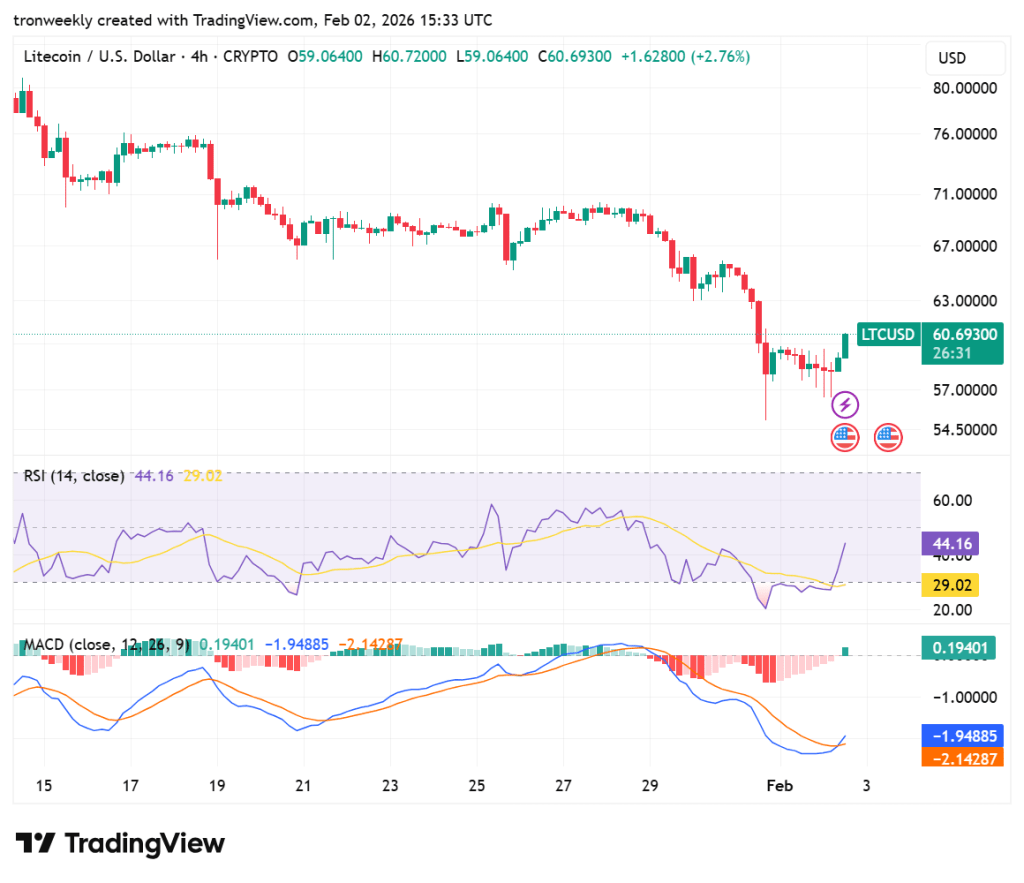Click the date label 23 on time axis

[390, 786]
